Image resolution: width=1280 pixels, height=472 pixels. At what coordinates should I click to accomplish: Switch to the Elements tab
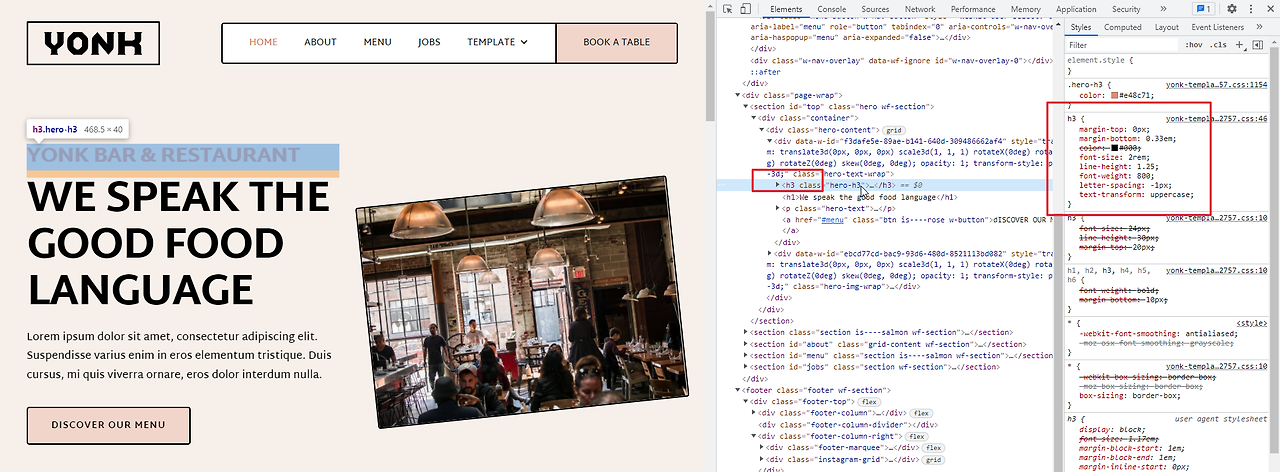[786, 9]
